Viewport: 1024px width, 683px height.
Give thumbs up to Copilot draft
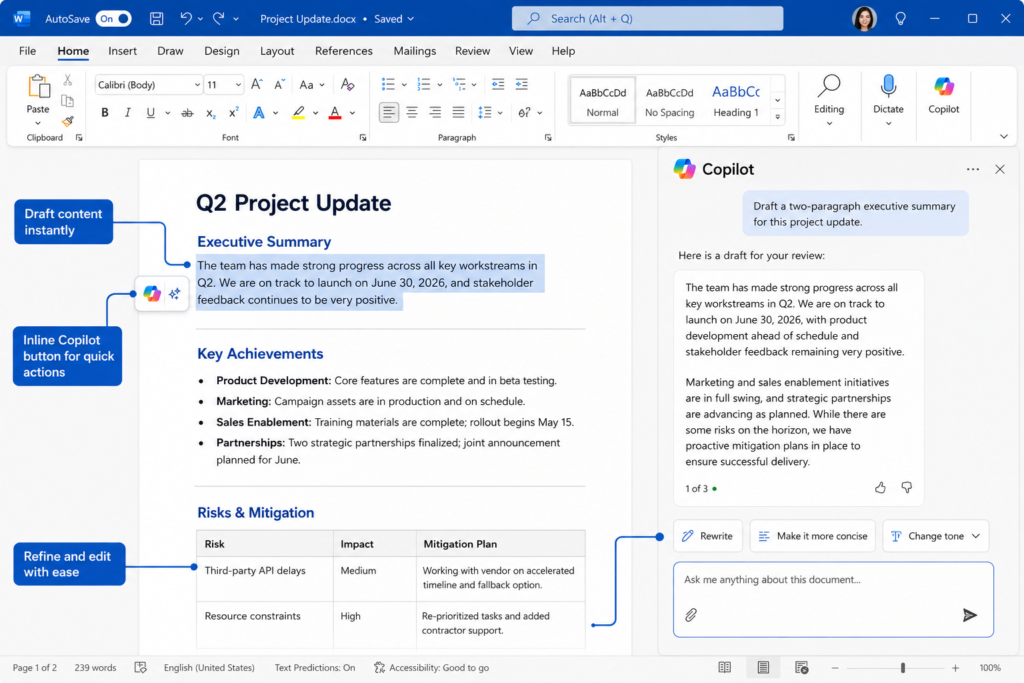(x=880, y=488)
